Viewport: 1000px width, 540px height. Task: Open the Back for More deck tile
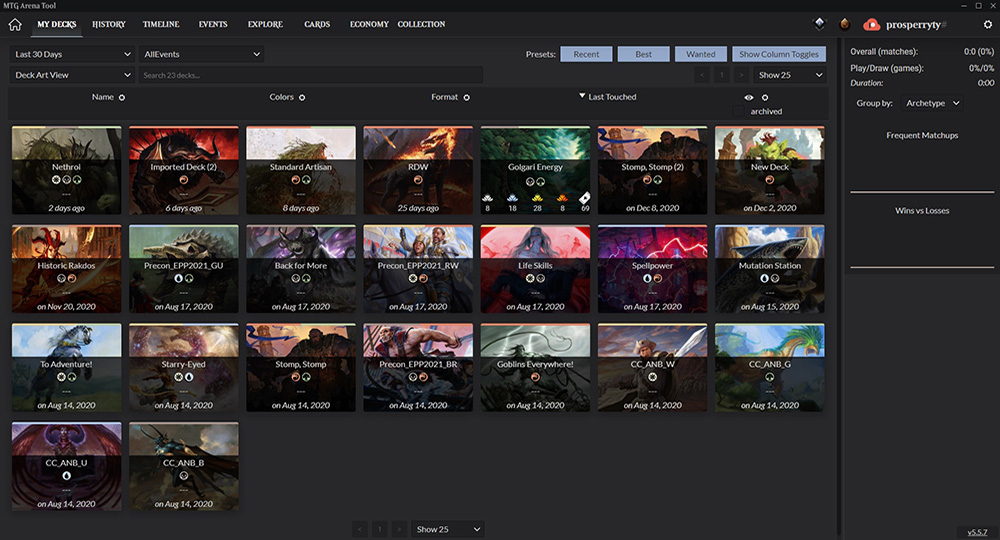tap(301, 268)
